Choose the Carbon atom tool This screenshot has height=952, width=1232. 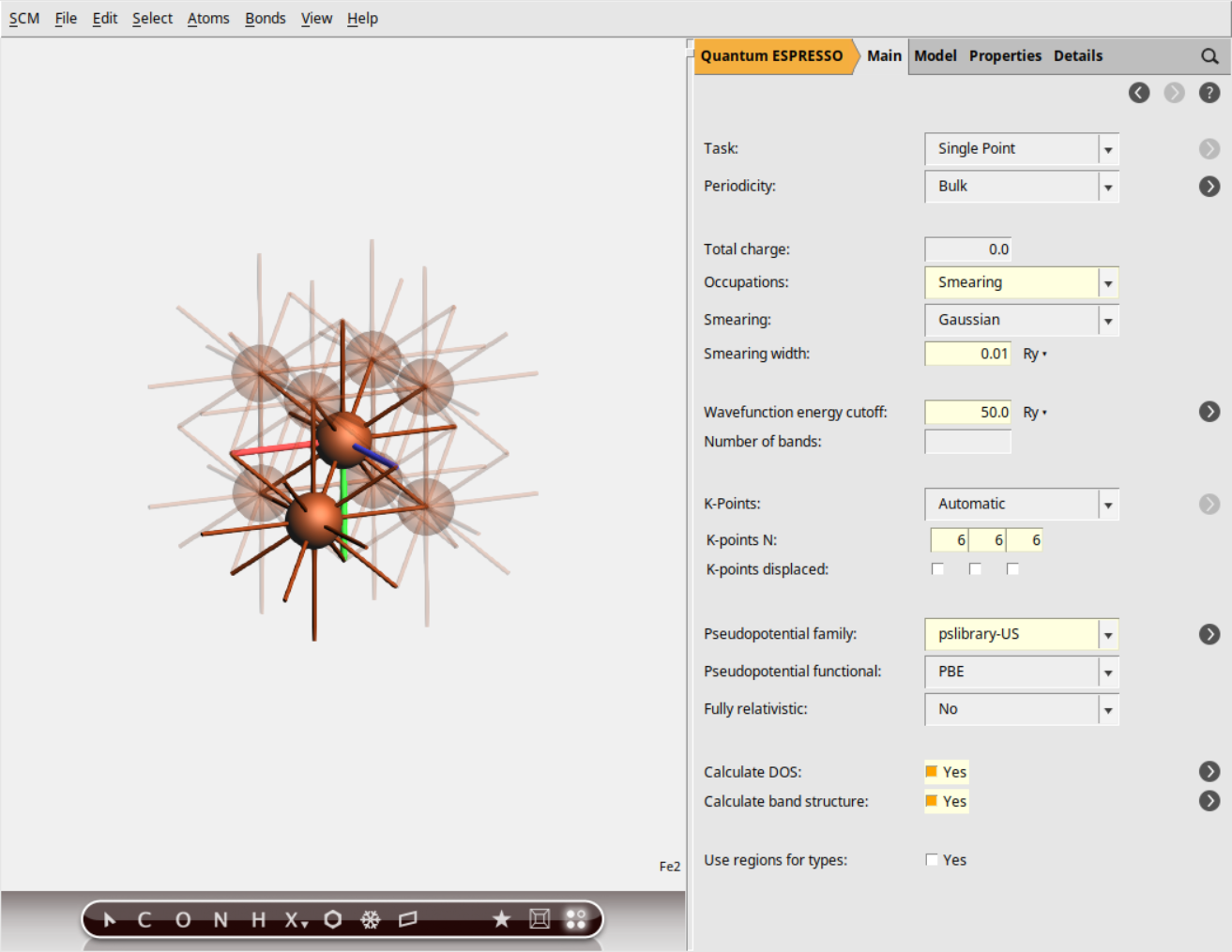click(x=144, y=919)
